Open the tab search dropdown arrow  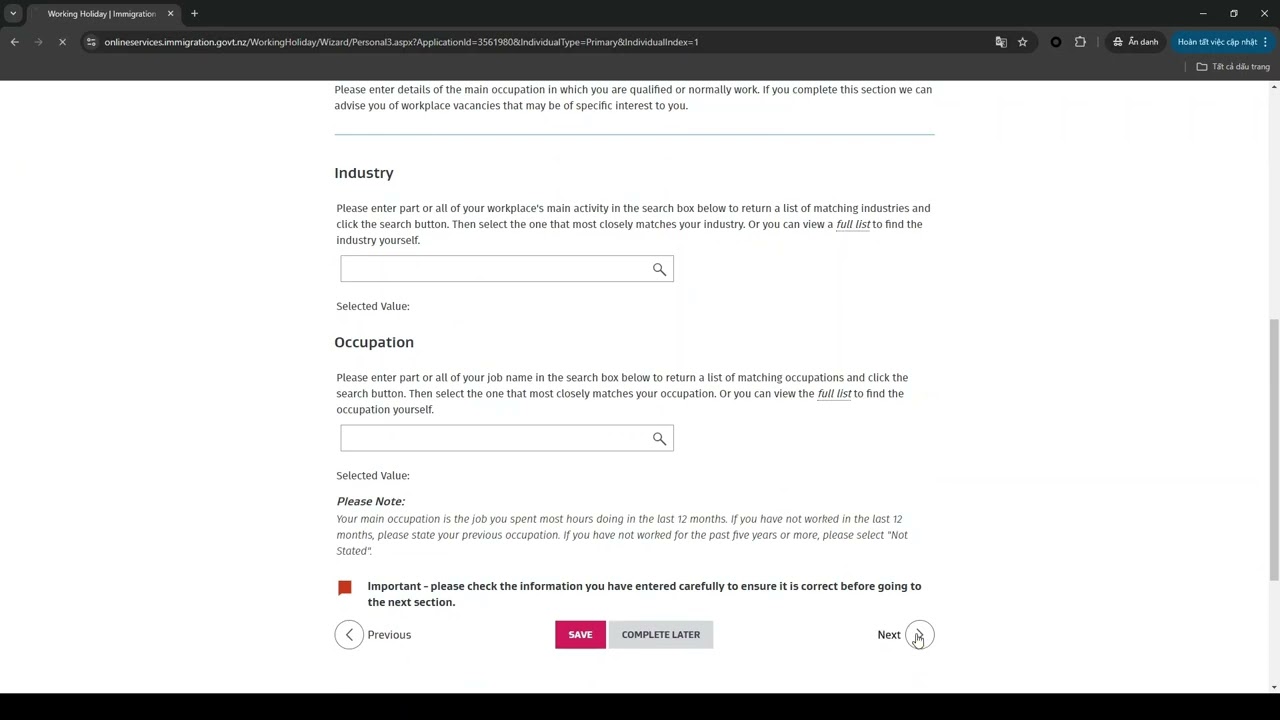coord(13,14)
